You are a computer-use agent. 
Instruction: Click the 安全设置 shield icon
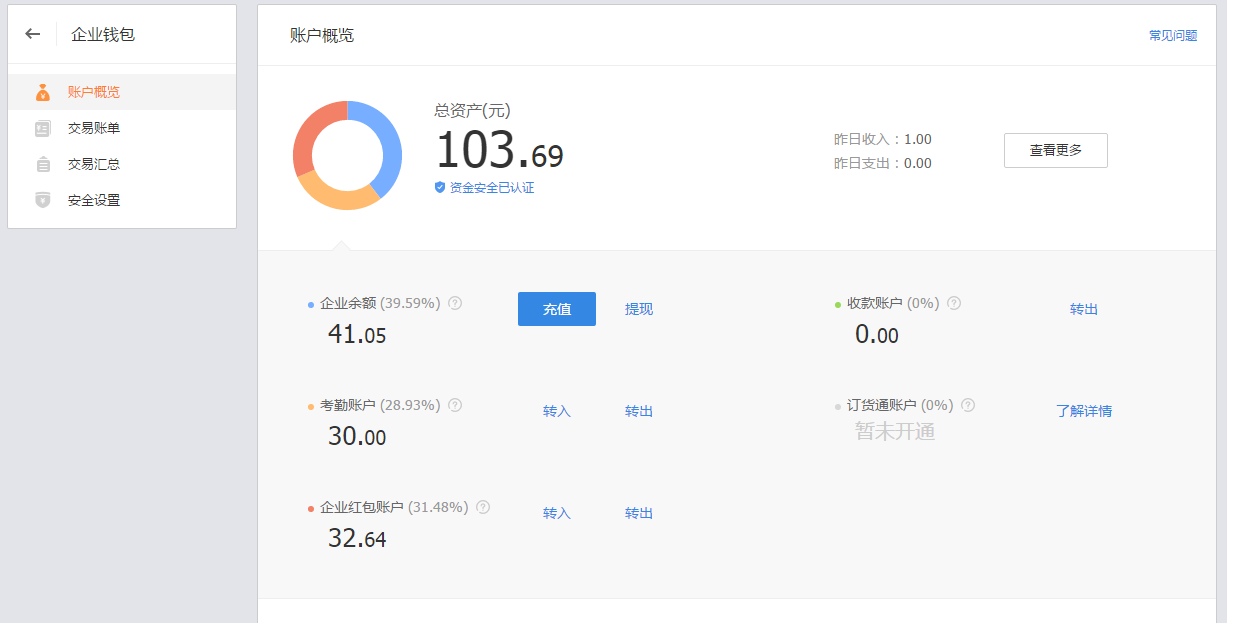pos(42,200)
